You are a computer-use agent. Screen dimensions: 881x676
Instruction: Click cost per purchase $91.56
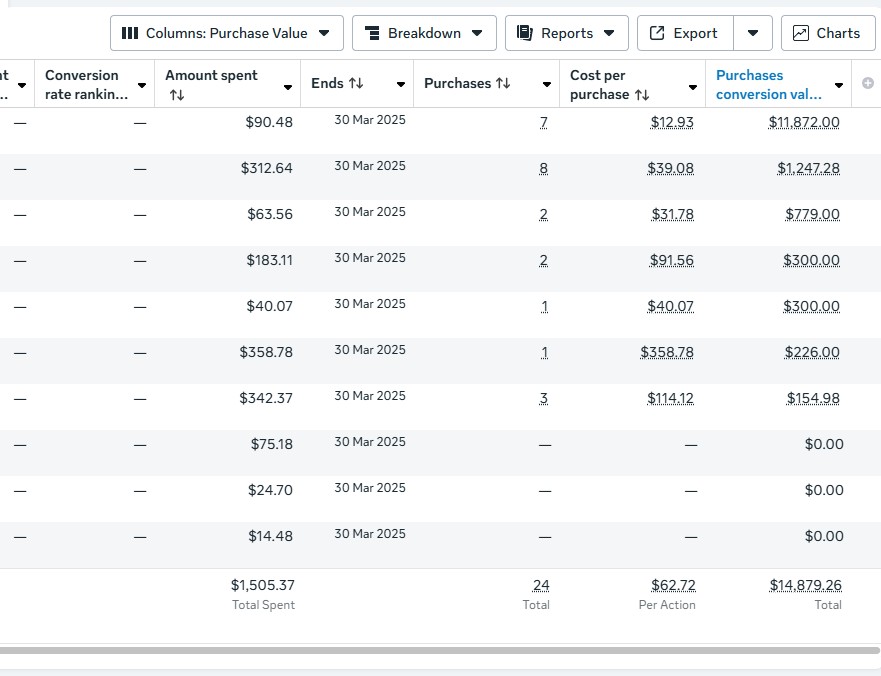coord(672,261)
